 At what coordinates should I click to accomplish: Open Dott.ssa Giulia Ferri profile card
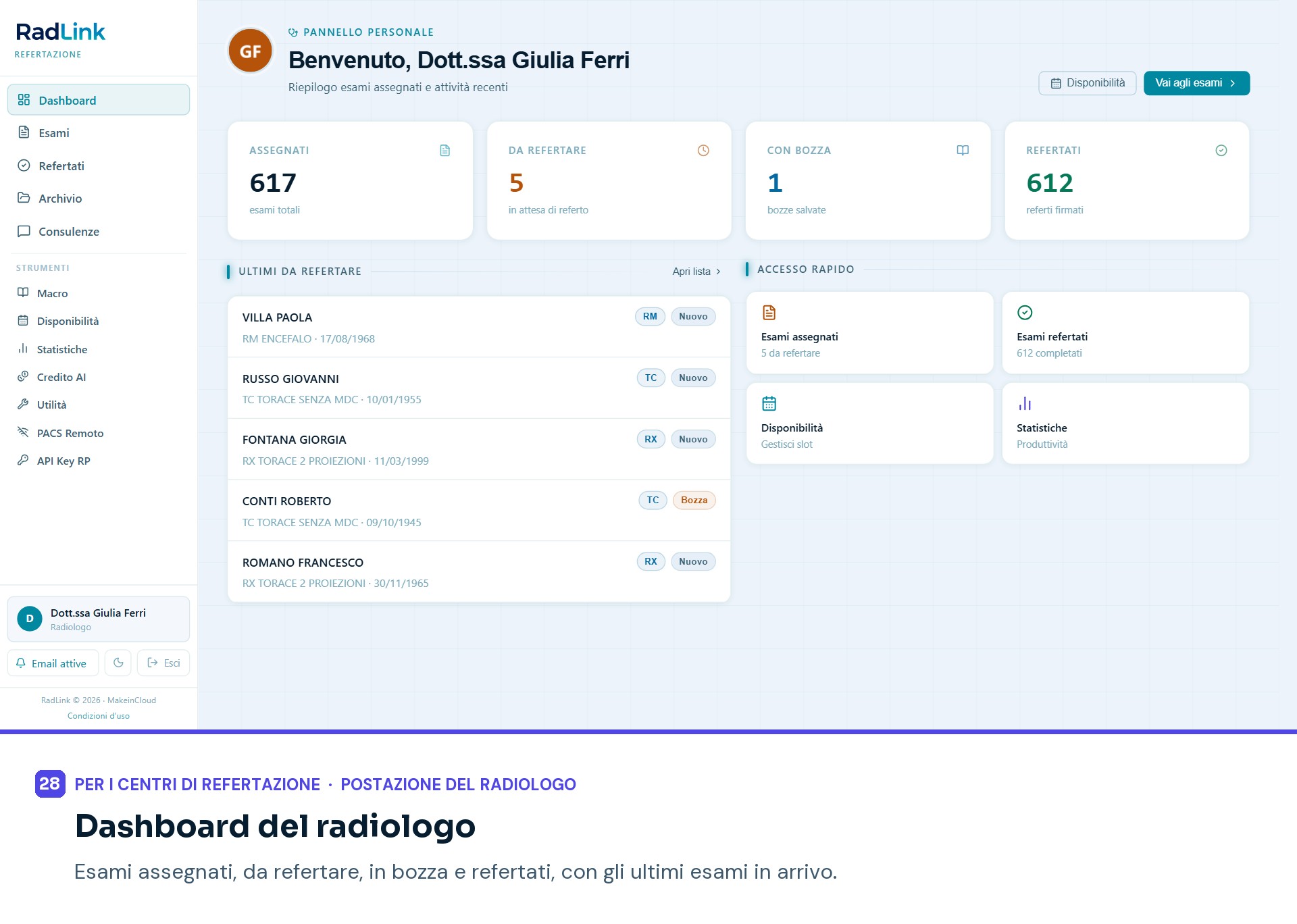[99, 619]
